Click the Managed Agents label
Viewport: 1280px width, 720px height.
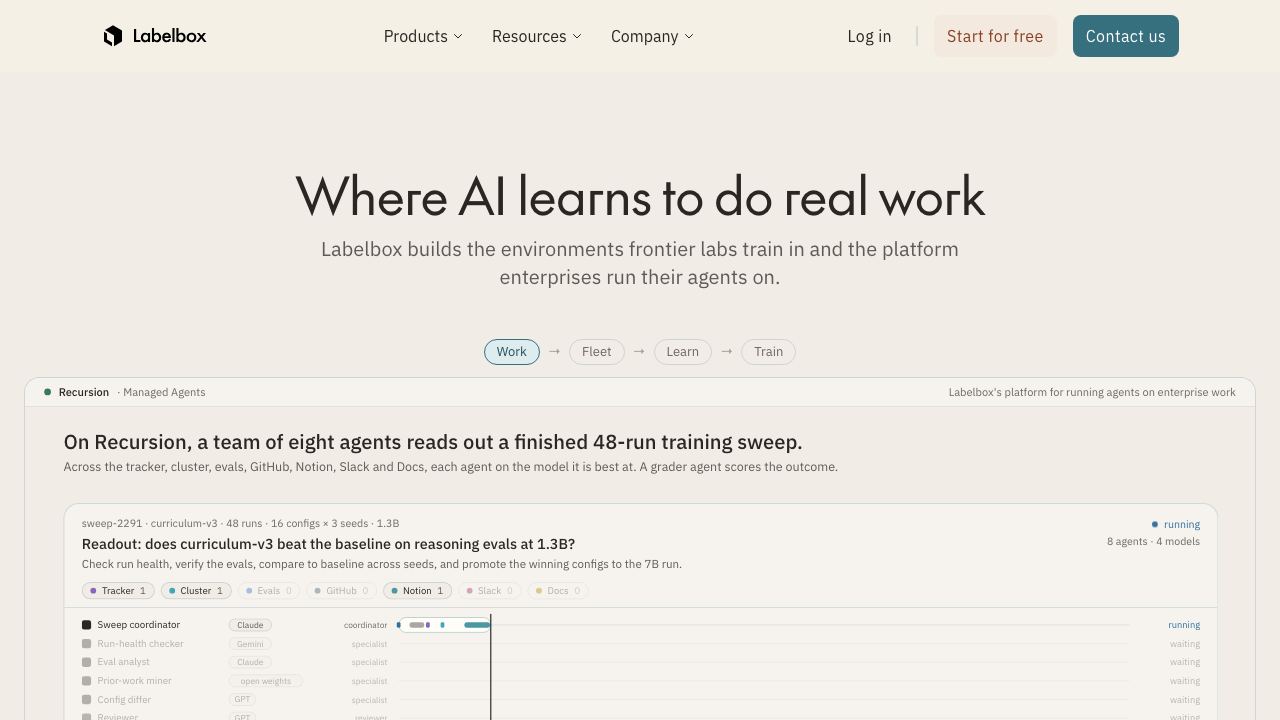point(164,392)
